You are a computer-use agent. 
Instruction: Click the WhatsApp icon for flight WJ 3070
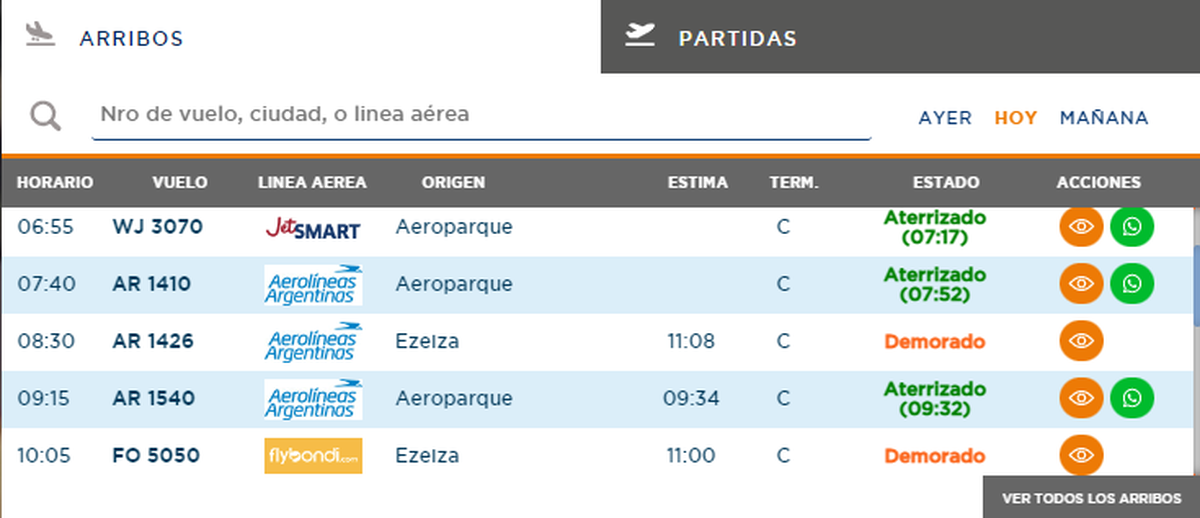pyautogui.click(x=1131, y=227)
